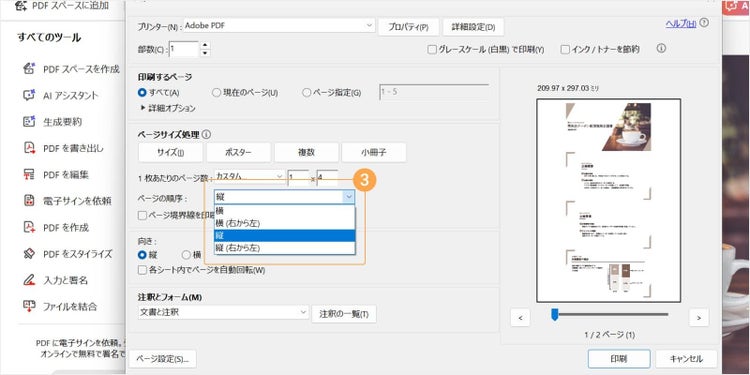Expand 詳細オプション disclosure triangle

pyautogui.click(x=143, y=108)
